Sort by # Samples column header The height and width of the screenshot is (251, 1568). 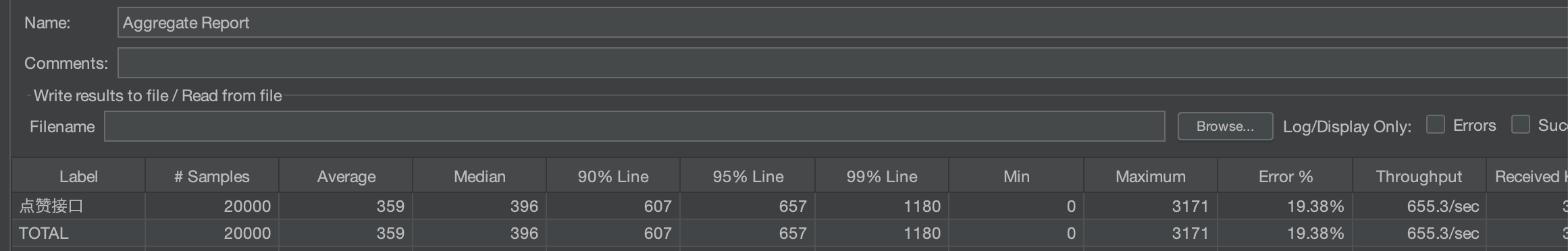(x=211, y=176)
